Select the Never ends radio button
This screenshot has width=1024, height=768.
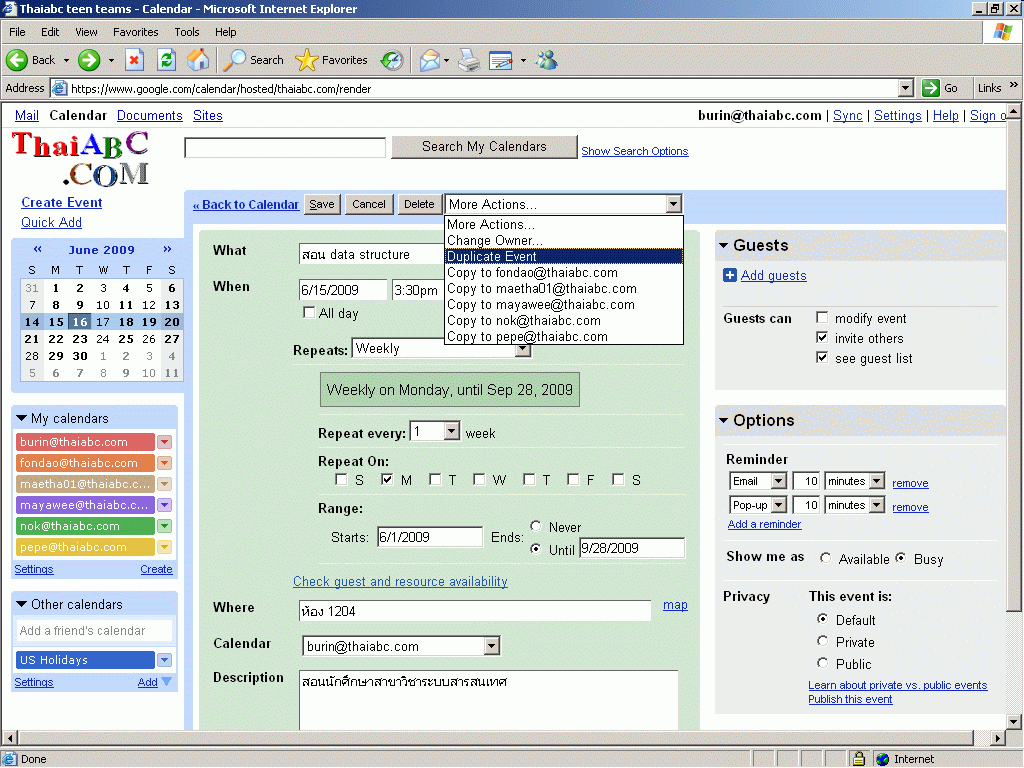coord(537,526)
